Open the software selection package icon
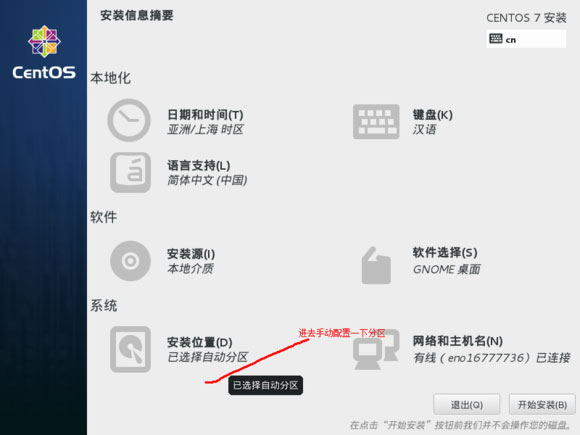 tap(376, 266)
